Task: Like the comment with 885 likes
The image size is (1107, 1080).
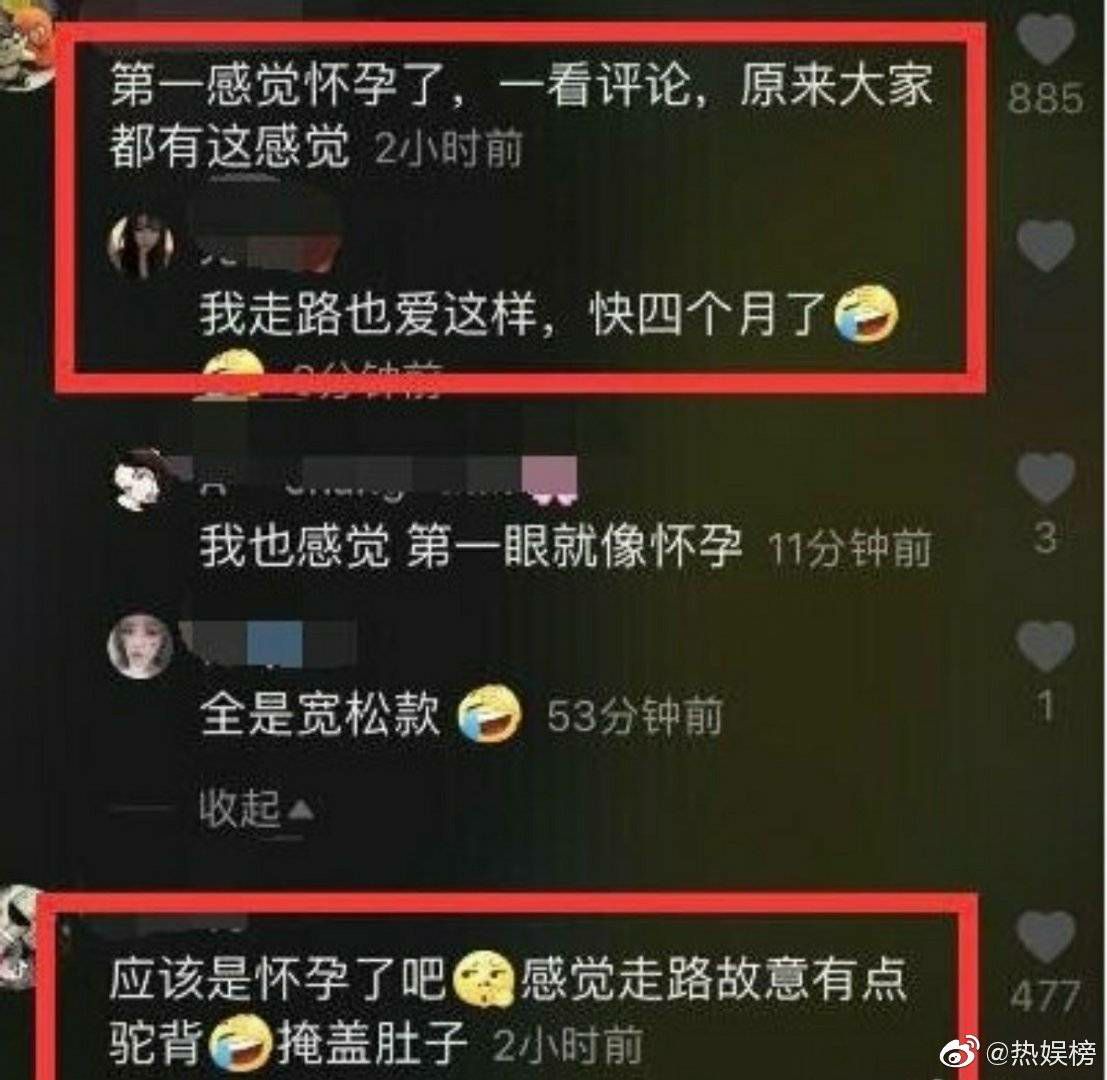Action: pyautogui.click(x=1046, y=37)
